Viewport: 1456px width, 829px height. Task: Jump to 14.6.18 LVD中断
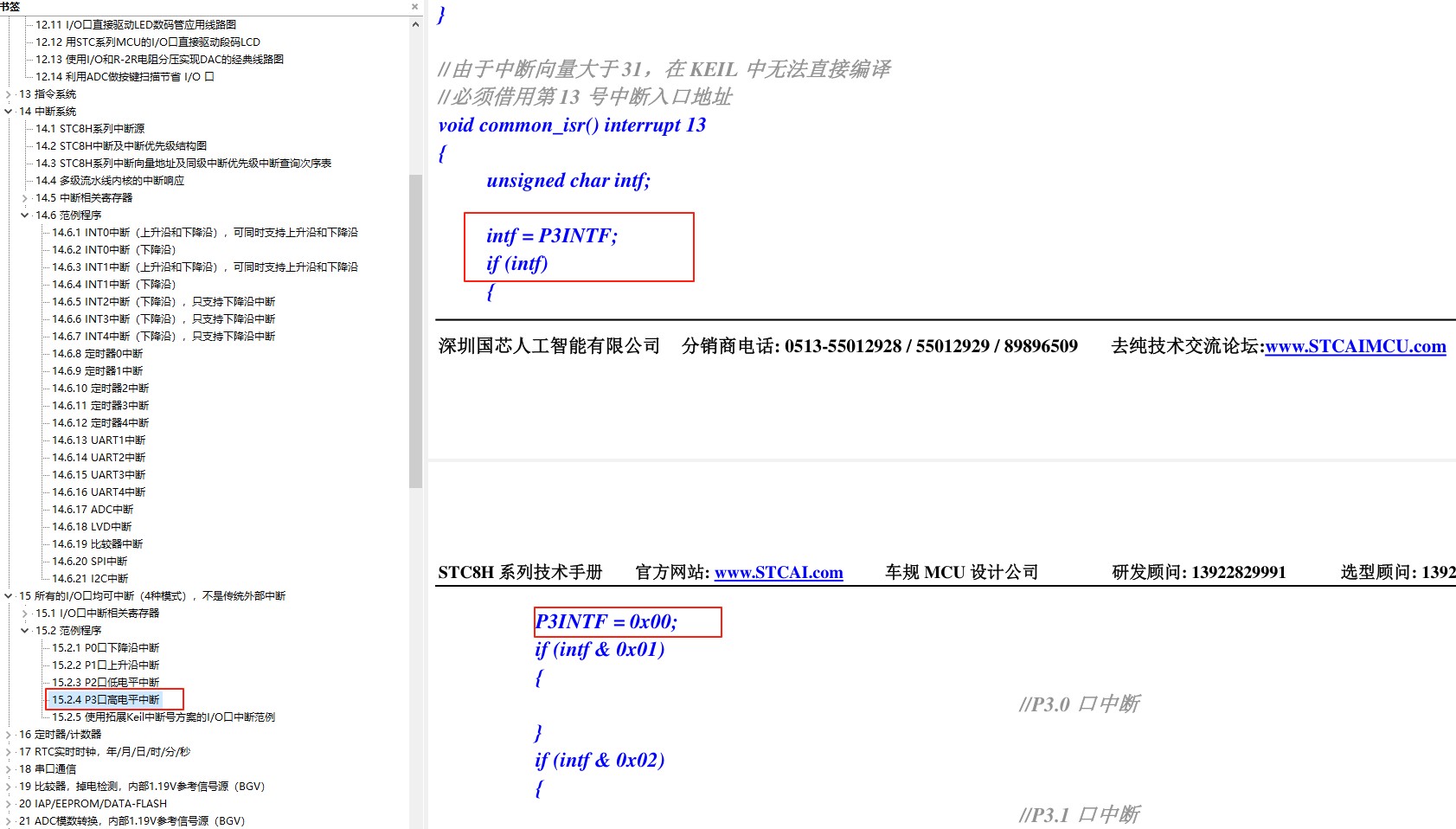(92, 527)
